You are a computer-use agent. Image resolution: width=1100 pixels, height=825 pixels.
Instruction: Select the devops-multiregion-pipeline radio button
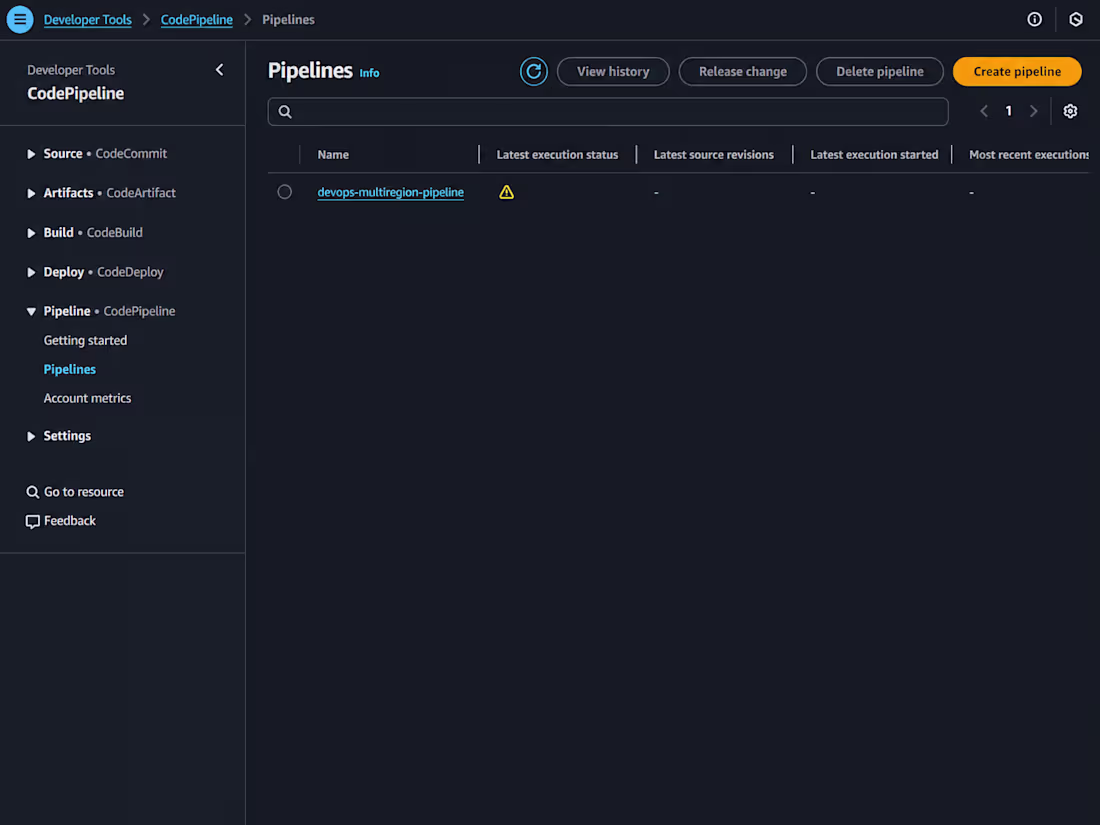284,192
